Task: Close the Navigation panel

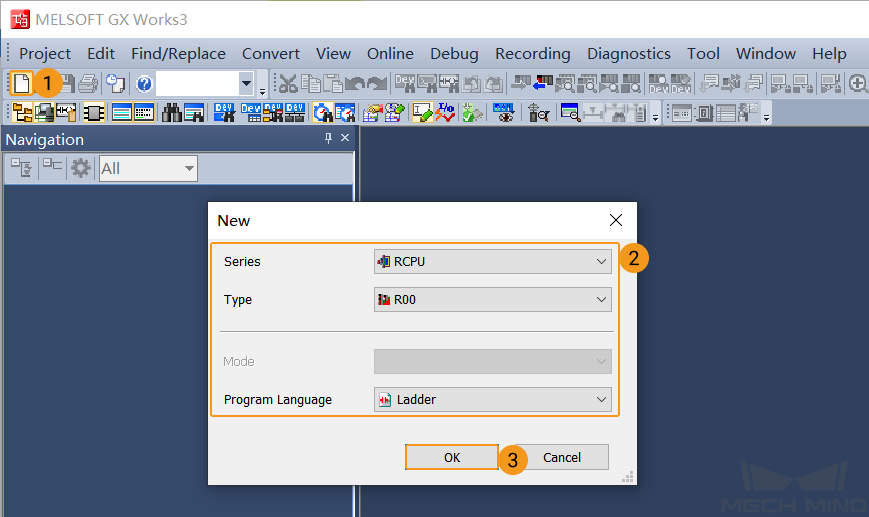Action: pos(345,138)
